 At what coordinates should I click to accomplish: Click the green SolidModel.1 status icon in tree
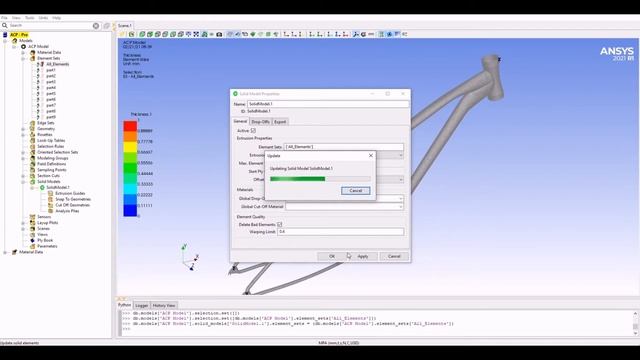click(x=42, y=187)
